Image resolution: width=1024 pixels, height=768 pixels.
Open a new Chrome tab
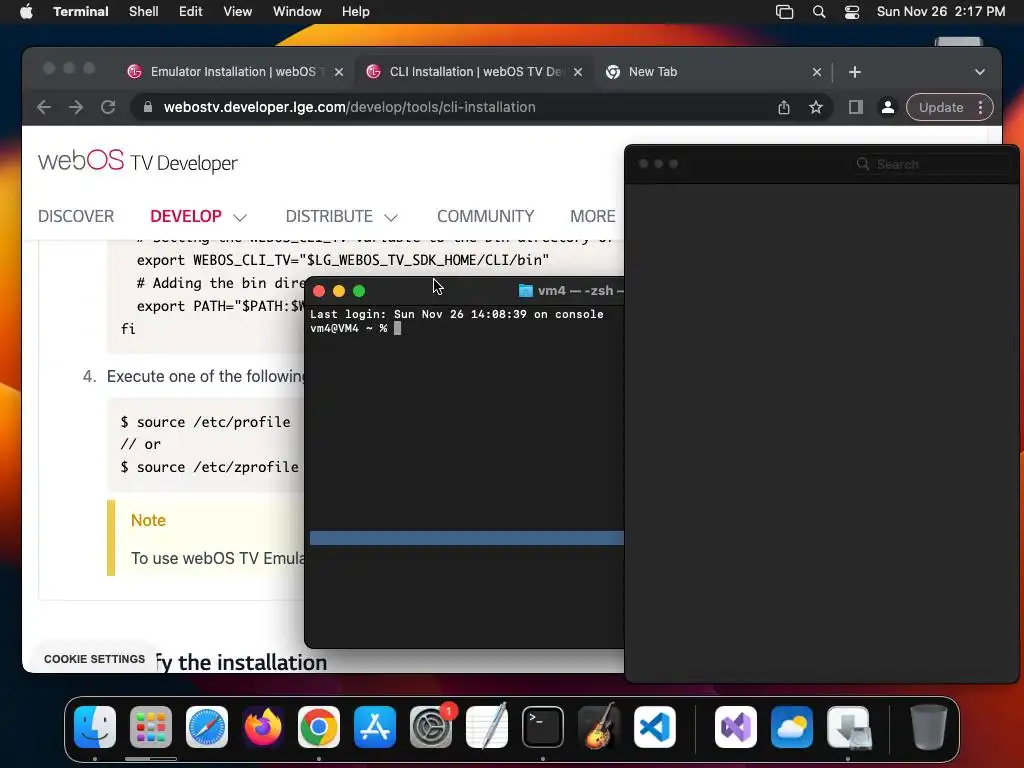click(x=855, y=72)
